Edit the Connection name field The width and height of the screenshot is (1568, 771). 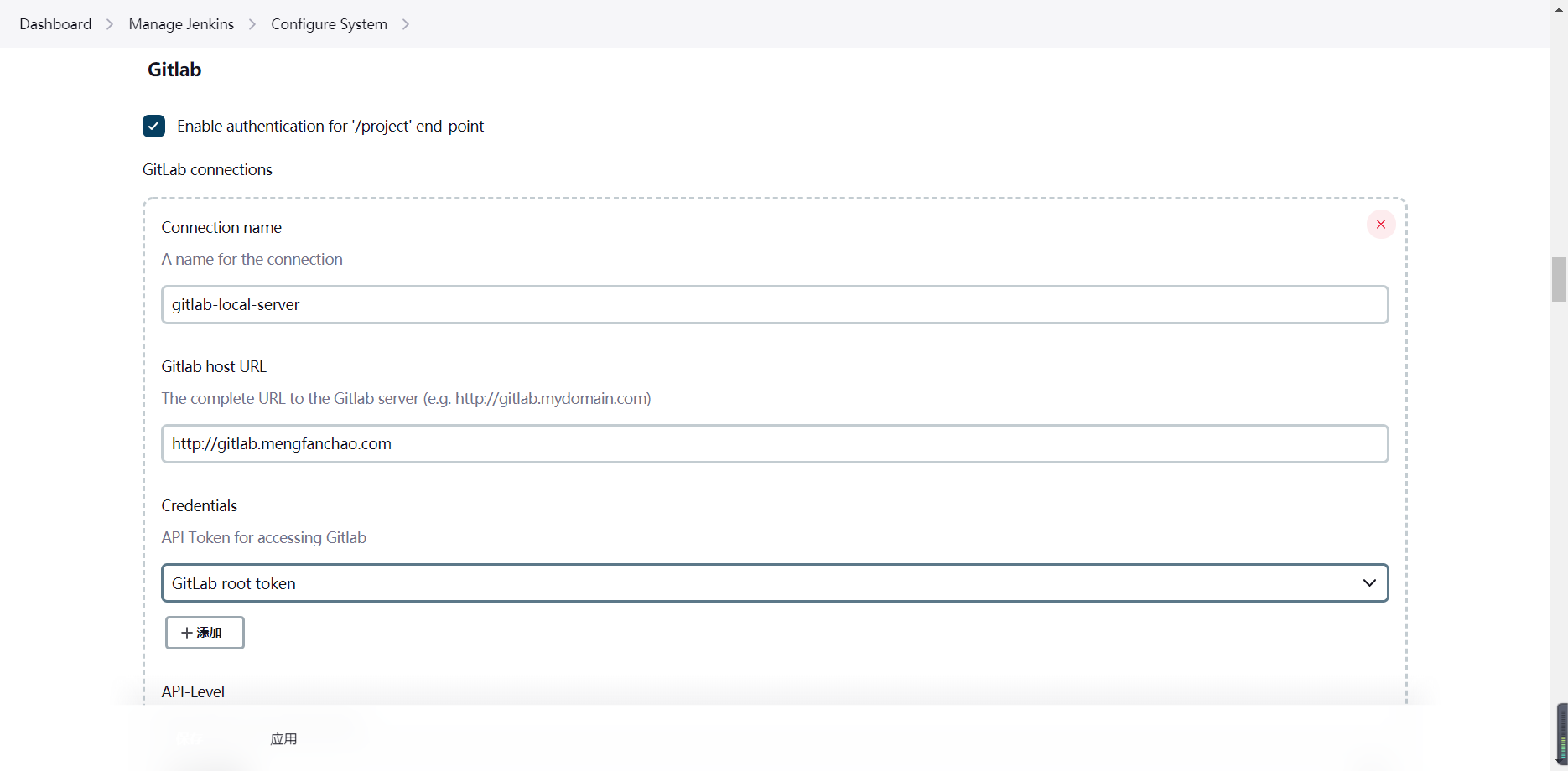coord(775,304)
